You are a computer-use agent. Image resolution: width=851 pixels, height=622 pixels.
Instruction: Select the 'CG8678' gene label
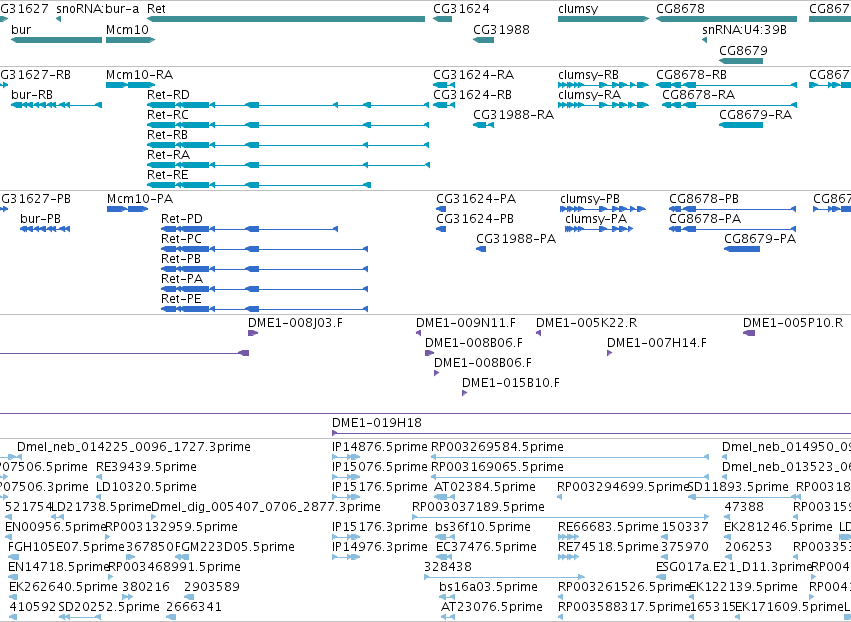tap(680, 9)
